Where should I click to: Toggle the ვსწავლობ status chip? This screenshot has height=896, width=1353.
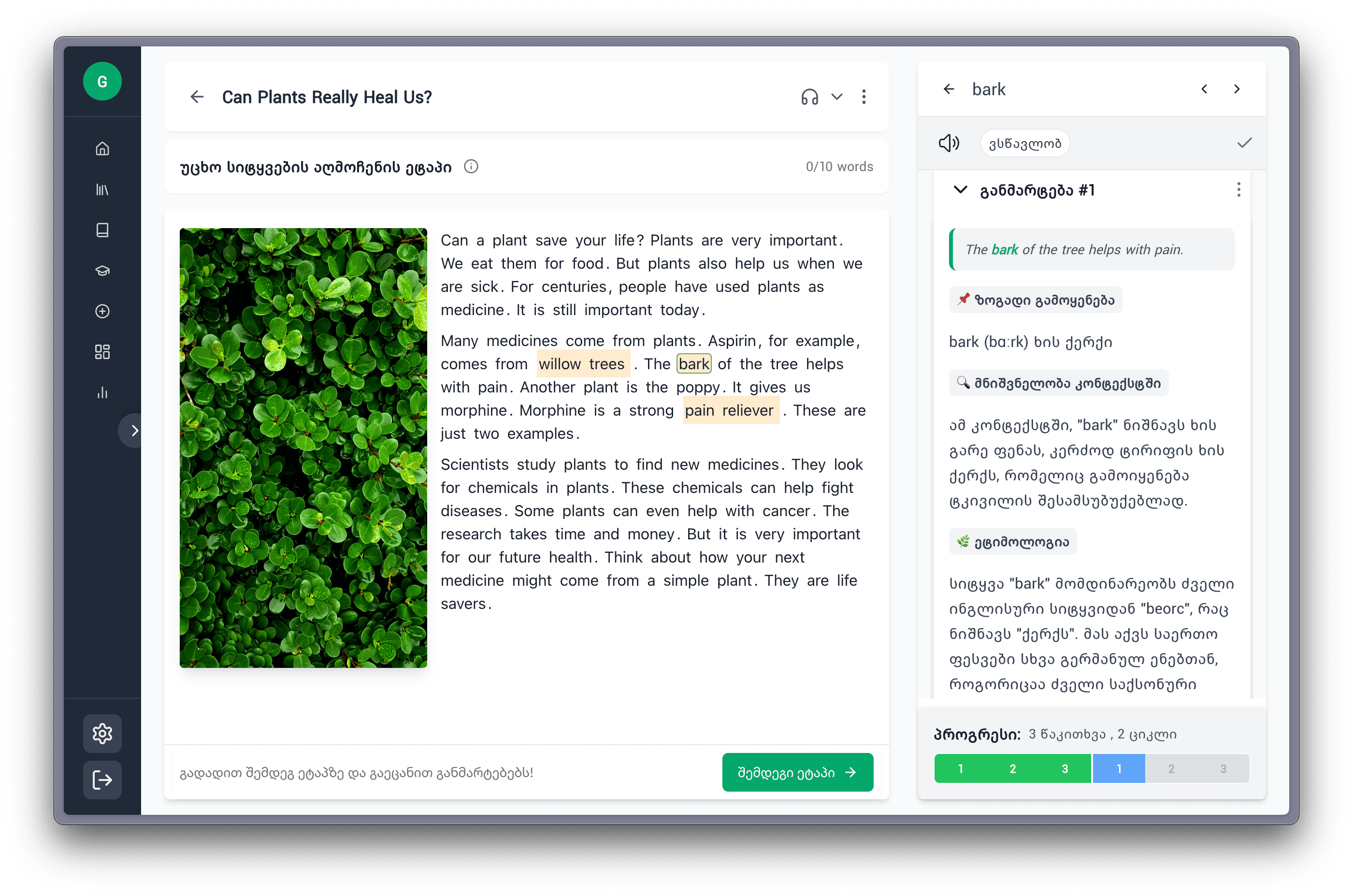pyautogui.click(x=1024, y=143)
